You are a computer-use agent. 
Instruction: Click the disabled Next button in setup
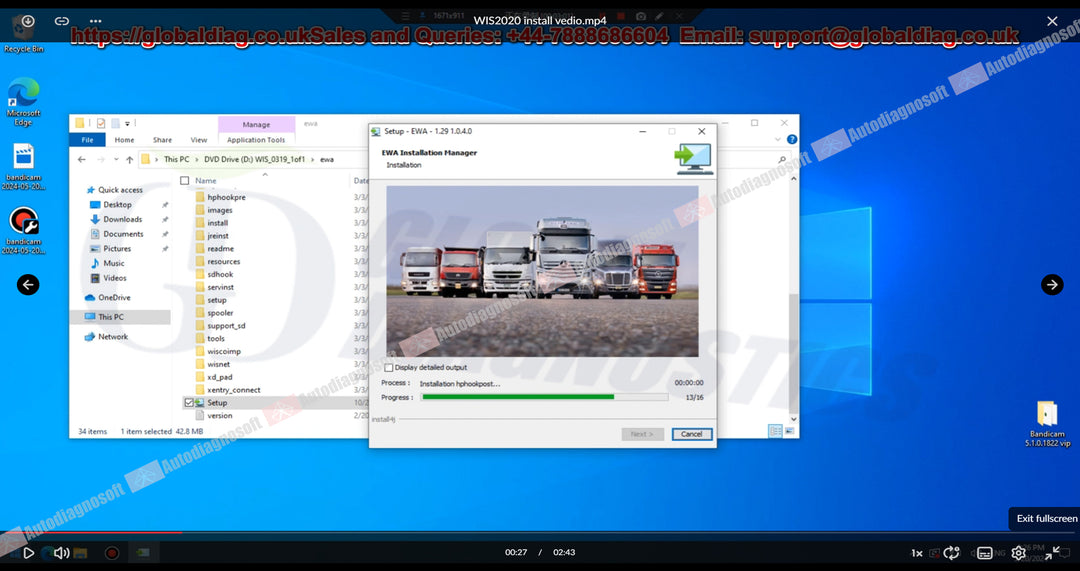pyautogui.click(x=642, y=435)
